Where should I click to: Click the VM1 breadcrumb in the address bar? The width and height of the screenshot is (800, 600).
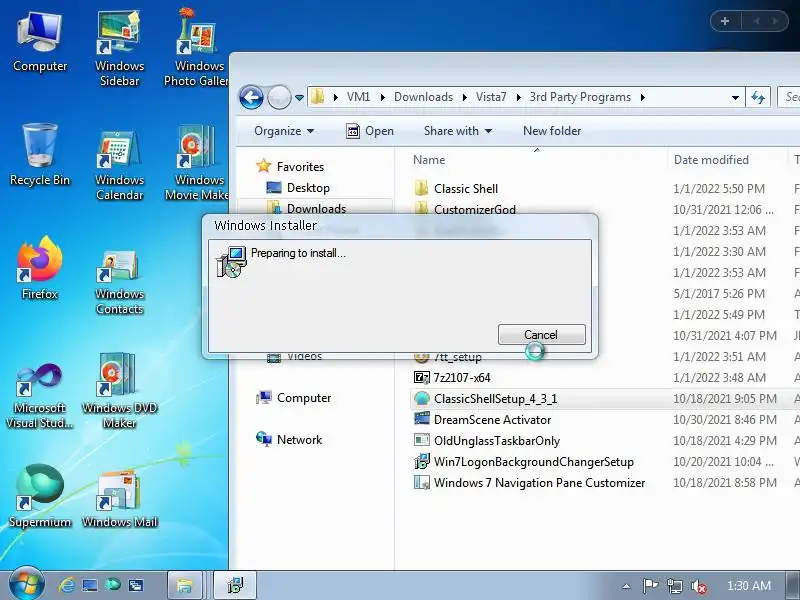click(x=358, y=97)
